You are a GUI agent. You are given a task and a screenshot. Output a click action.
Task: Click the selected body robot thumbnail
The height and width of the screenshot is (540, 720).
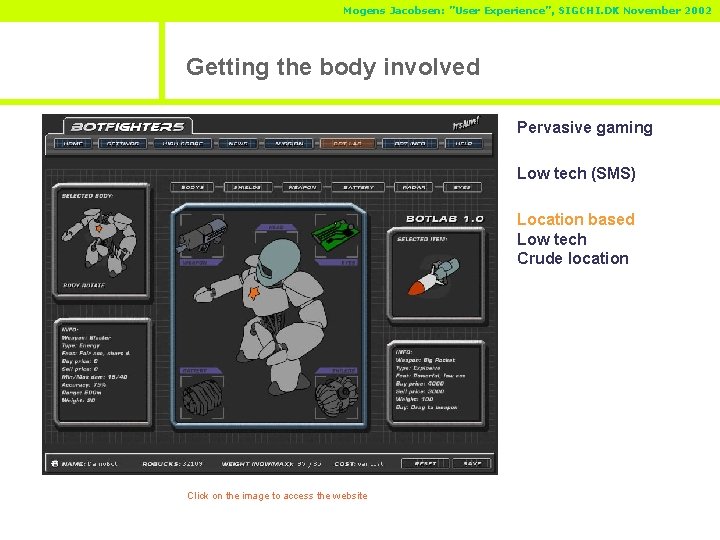point(99,242)
